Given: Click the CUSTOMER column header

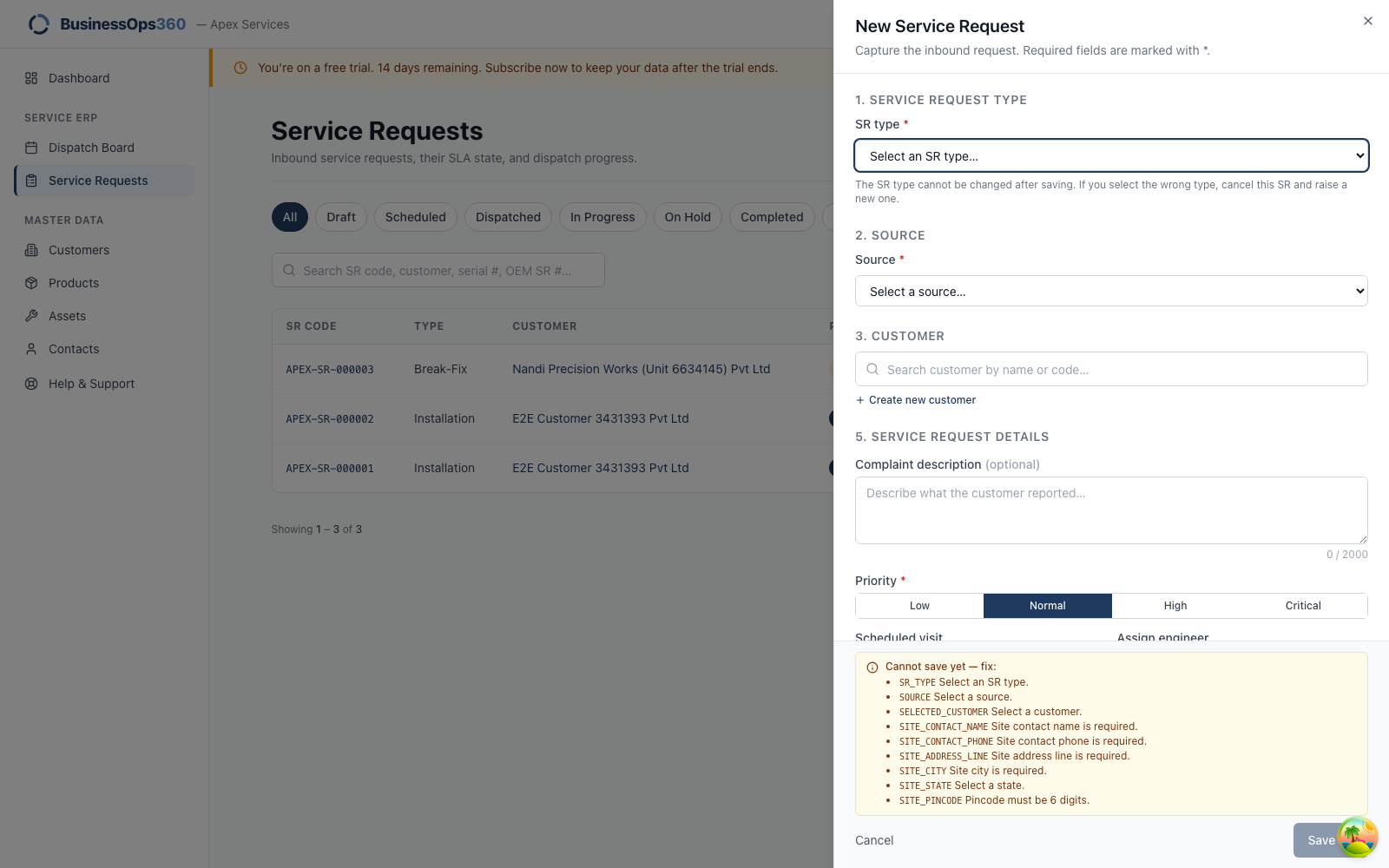Looking at the screenshot, I should pyautogui.click(x=544, y=326).
